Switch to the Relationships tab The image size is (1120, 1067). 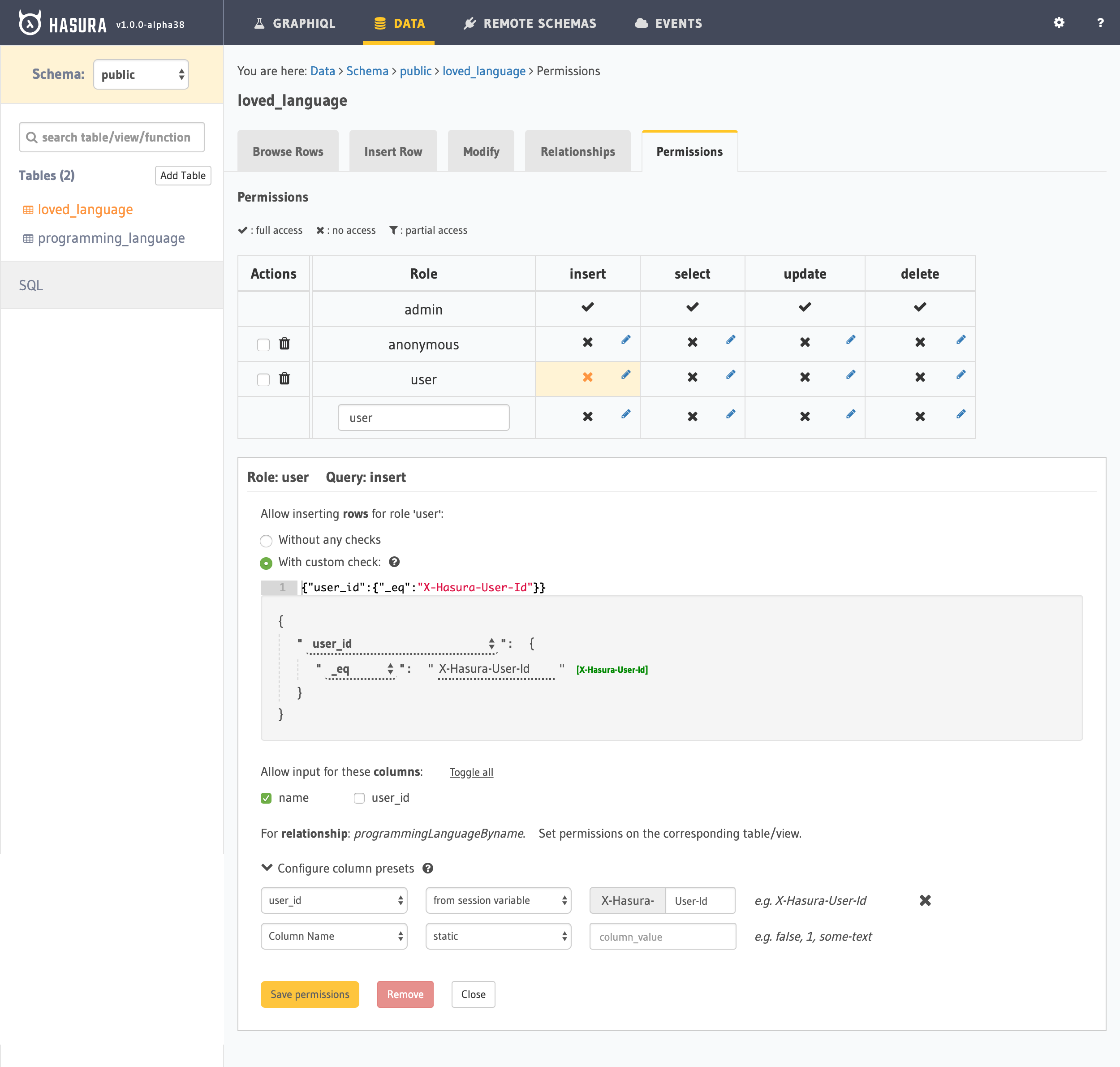(x=577, y=152)
